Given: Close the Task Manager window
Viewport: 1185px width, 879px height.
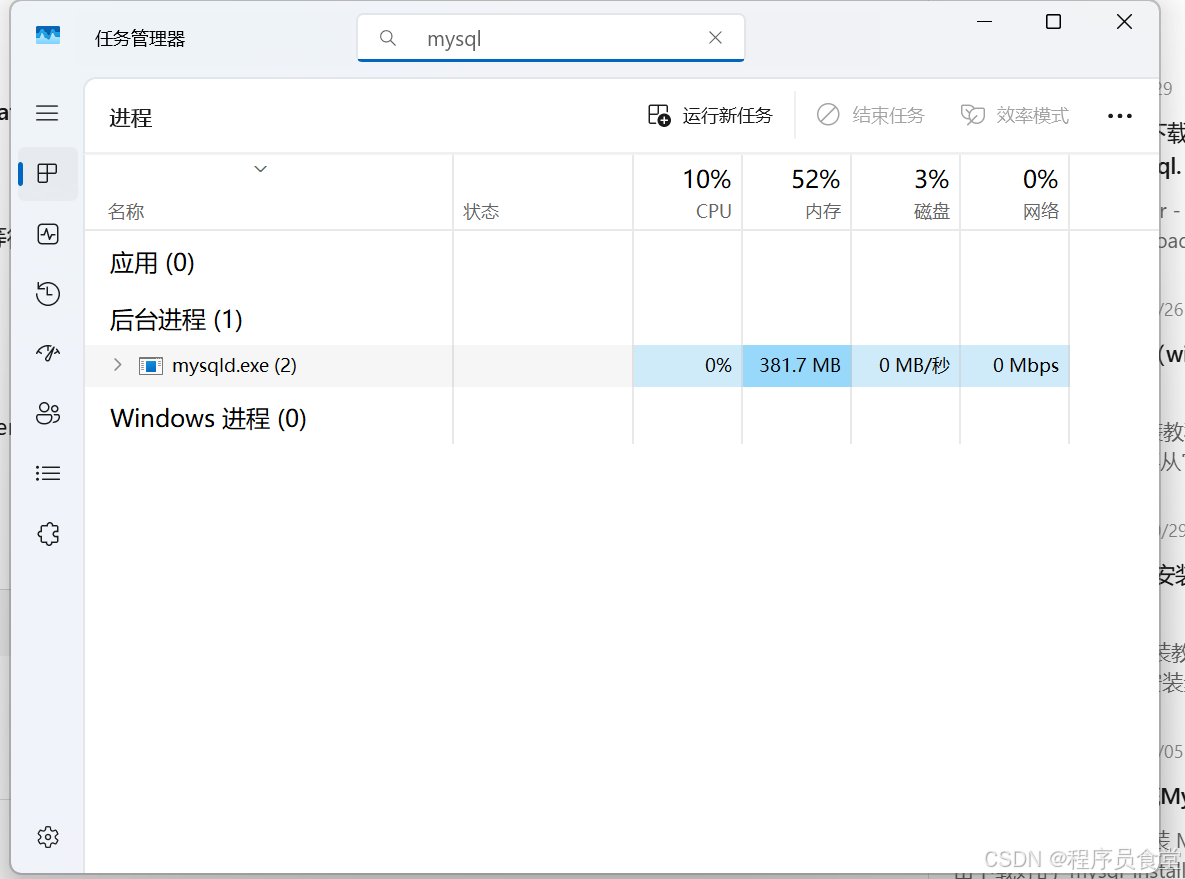Looking at the screenshot, I should (1125, 22).
